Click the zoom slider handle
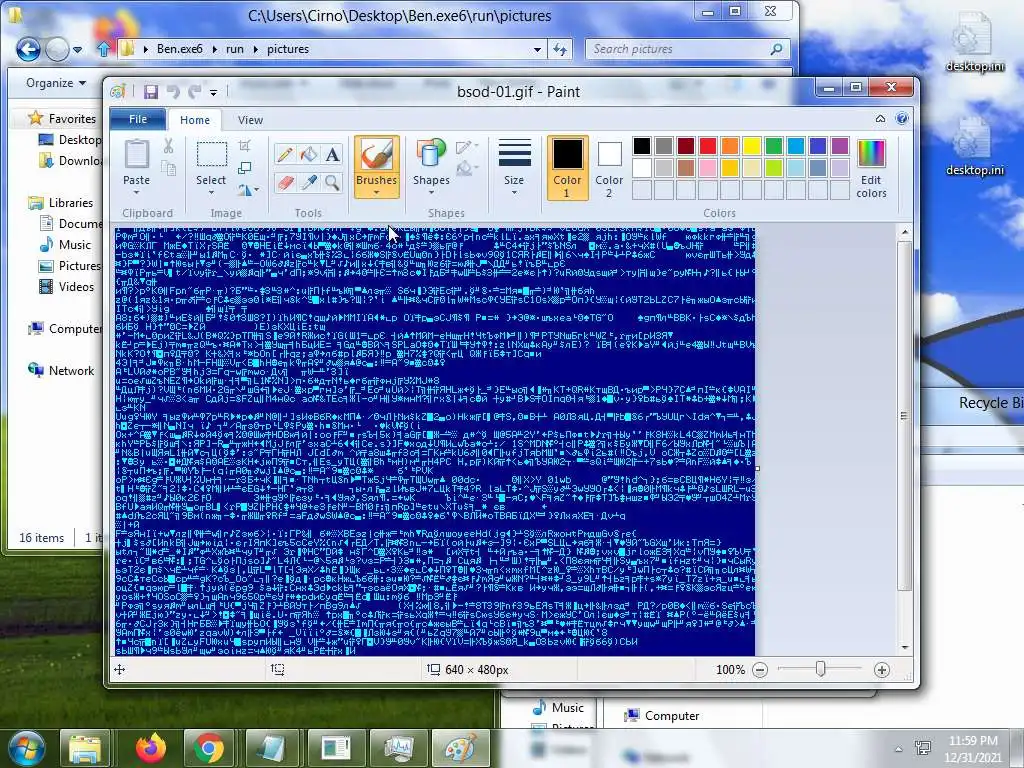 click(821, 669)
